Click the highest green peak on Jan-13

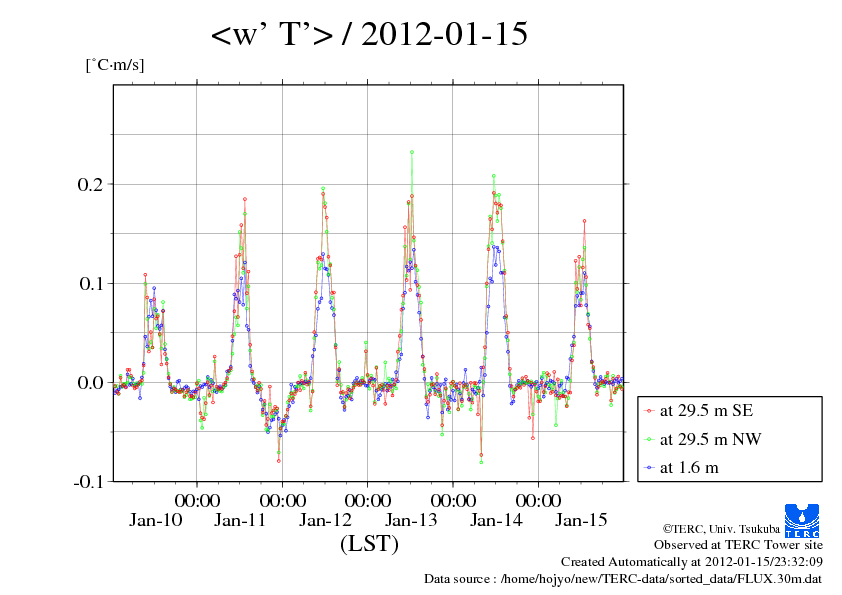tap(412, 152)
